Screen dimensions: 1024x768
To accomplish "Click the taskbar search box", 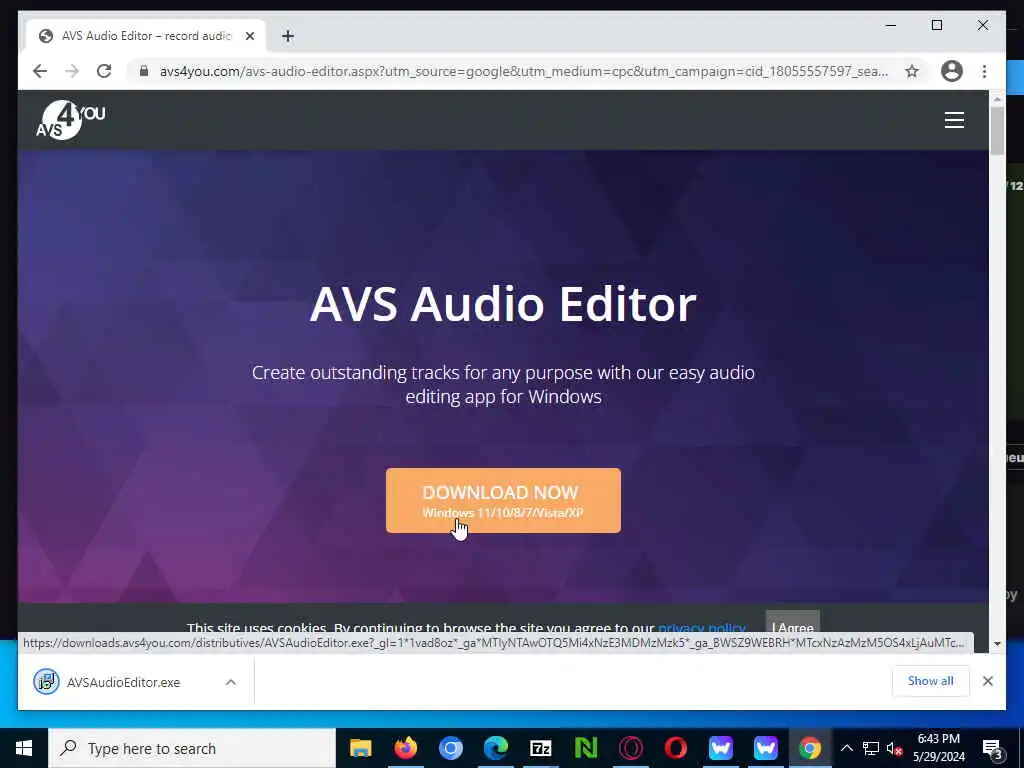I will pos(192,748).
